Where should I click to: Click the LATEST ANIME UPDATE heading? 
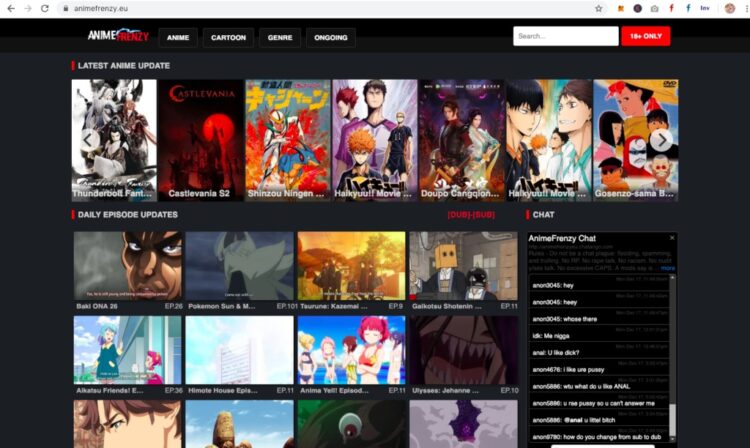[124, 66]
